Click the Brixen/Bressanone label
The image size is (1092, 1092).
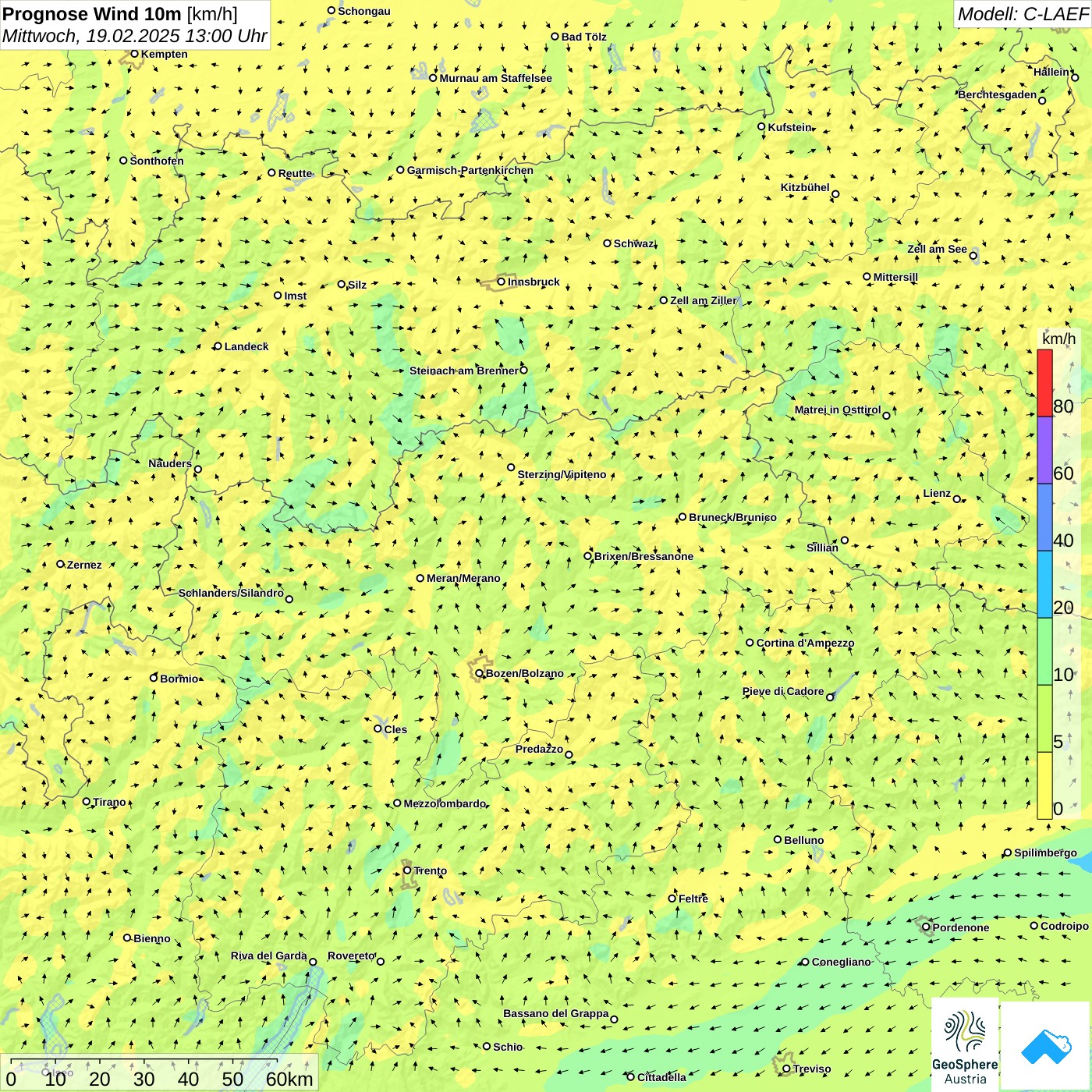tap(643, 556)
